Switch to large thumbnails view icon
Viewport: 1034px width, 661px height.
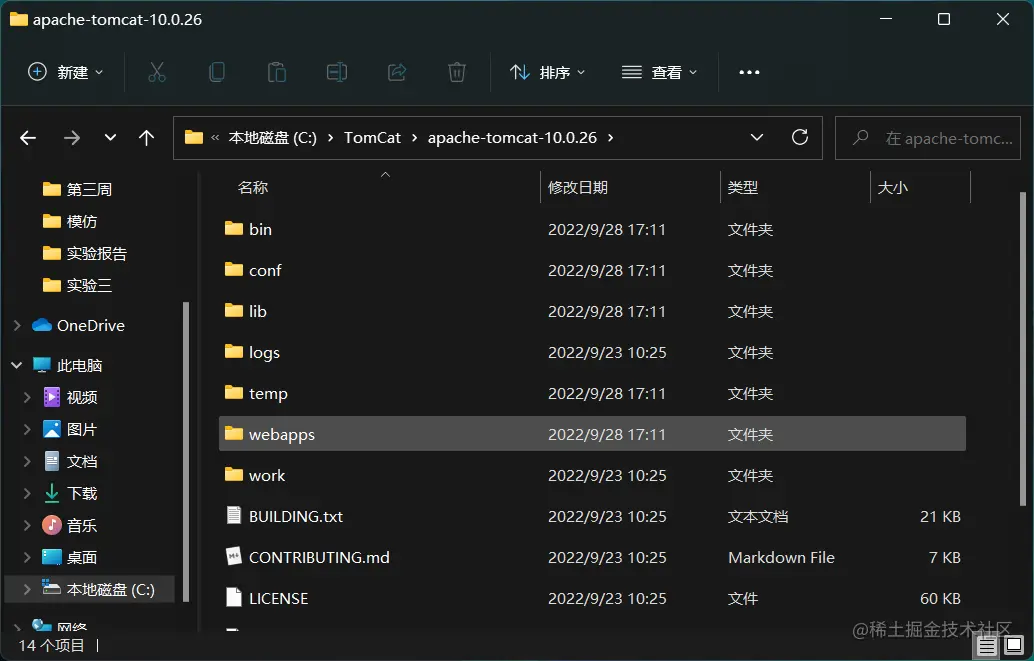click(x=1014, y=645)
